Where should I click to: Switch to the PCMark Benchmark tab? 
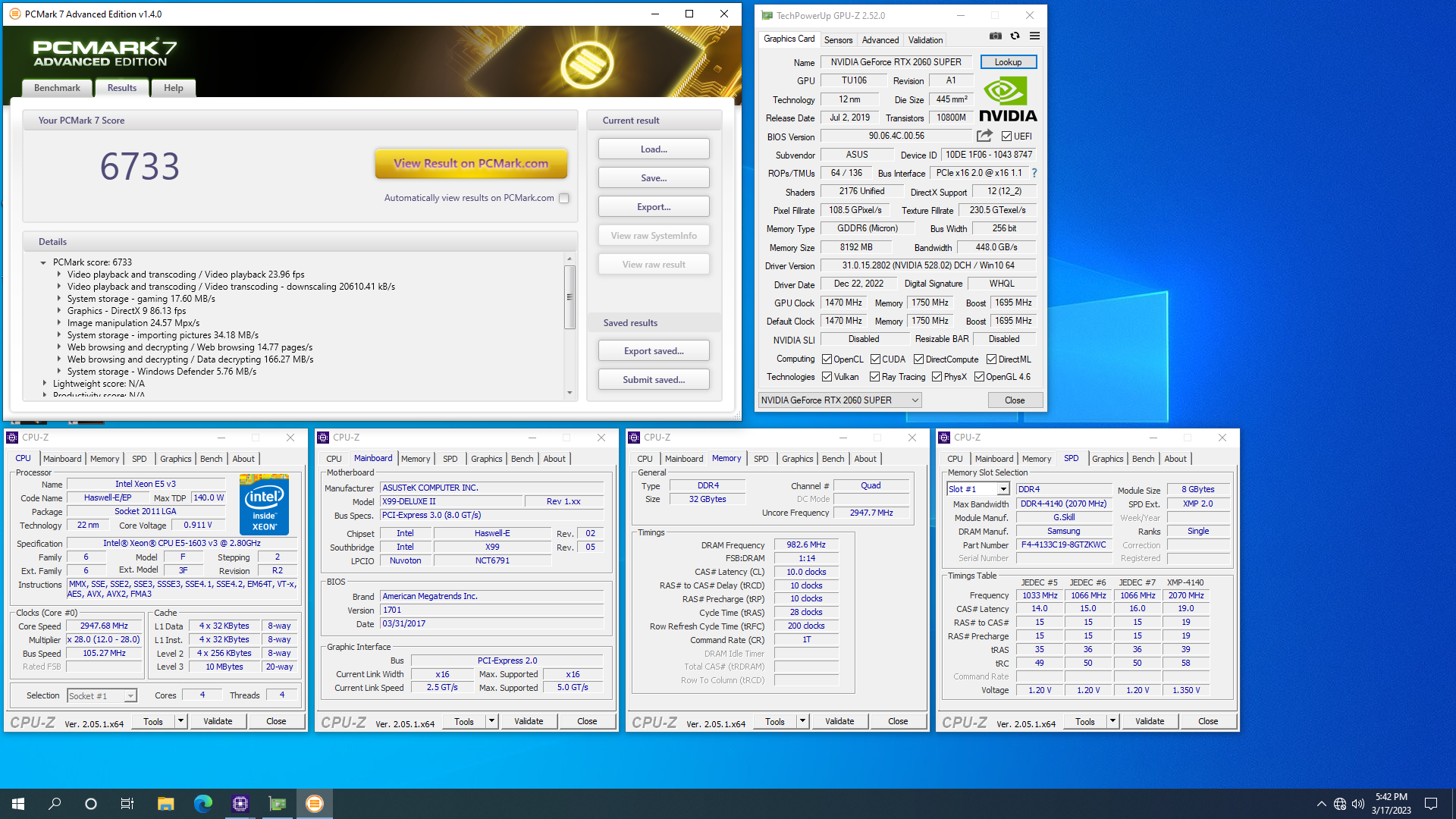tap(57, 88)
